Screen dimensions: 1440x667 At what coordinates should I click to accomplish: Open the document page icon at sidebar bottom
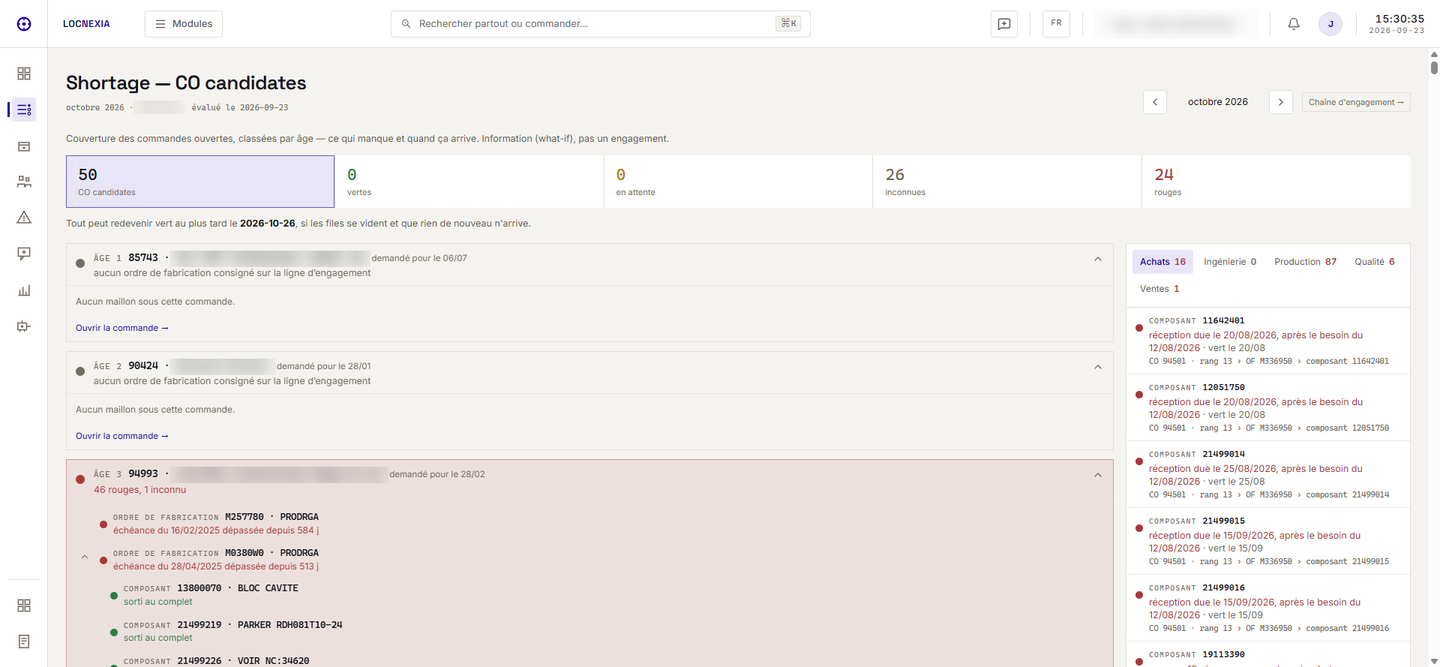click(24, 641)
